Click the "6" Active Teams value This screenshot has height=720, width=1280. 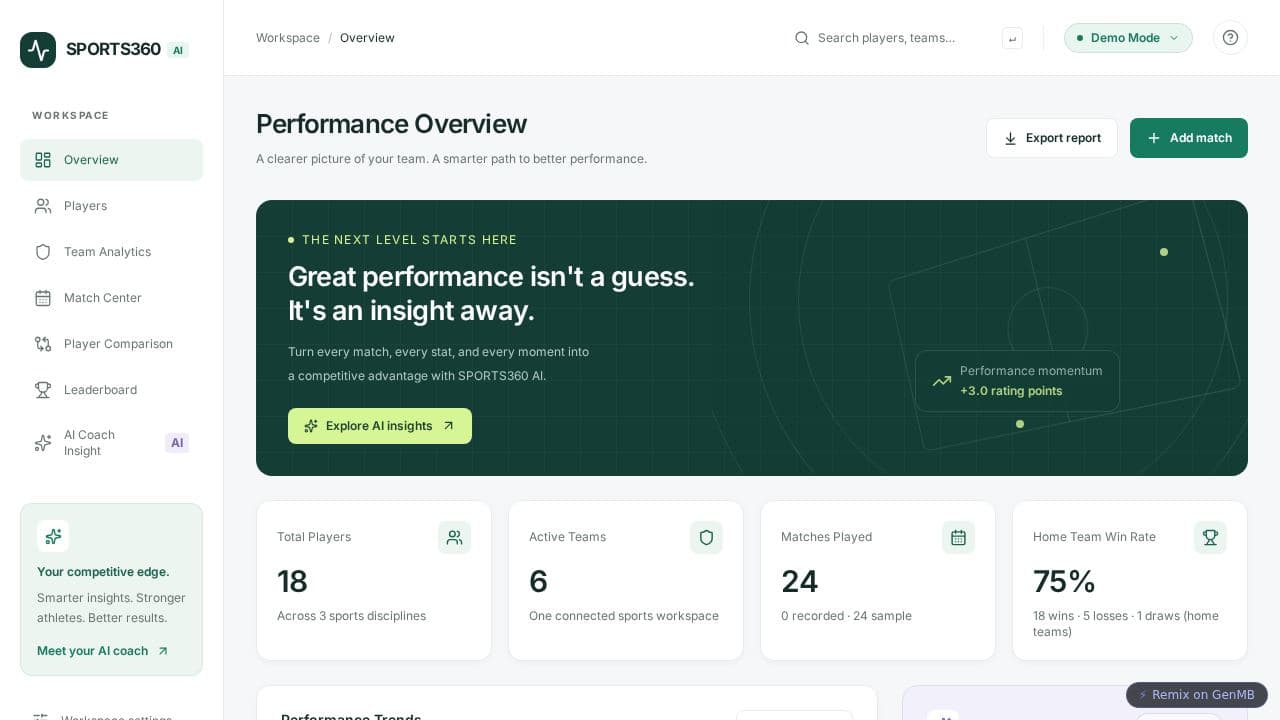538,581
